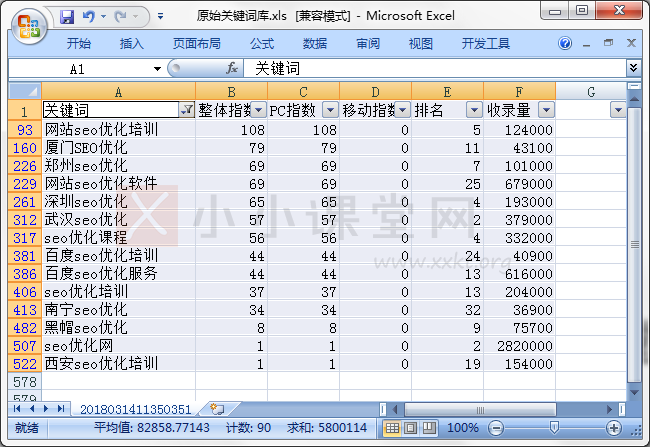Select cell 网站seo优化软件

click(119, 184)
